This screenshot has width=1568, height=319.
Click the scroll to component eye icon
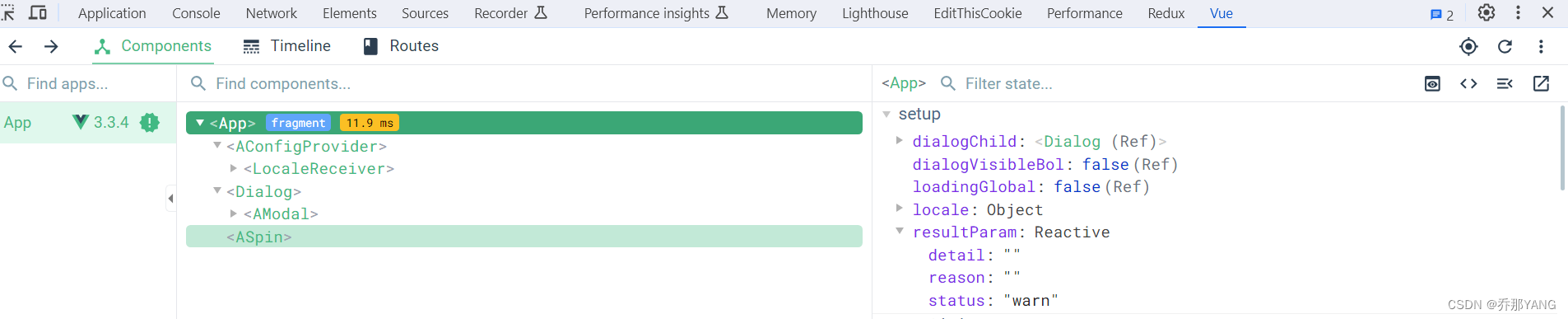pyautogui.click(x=1432, y=84)
